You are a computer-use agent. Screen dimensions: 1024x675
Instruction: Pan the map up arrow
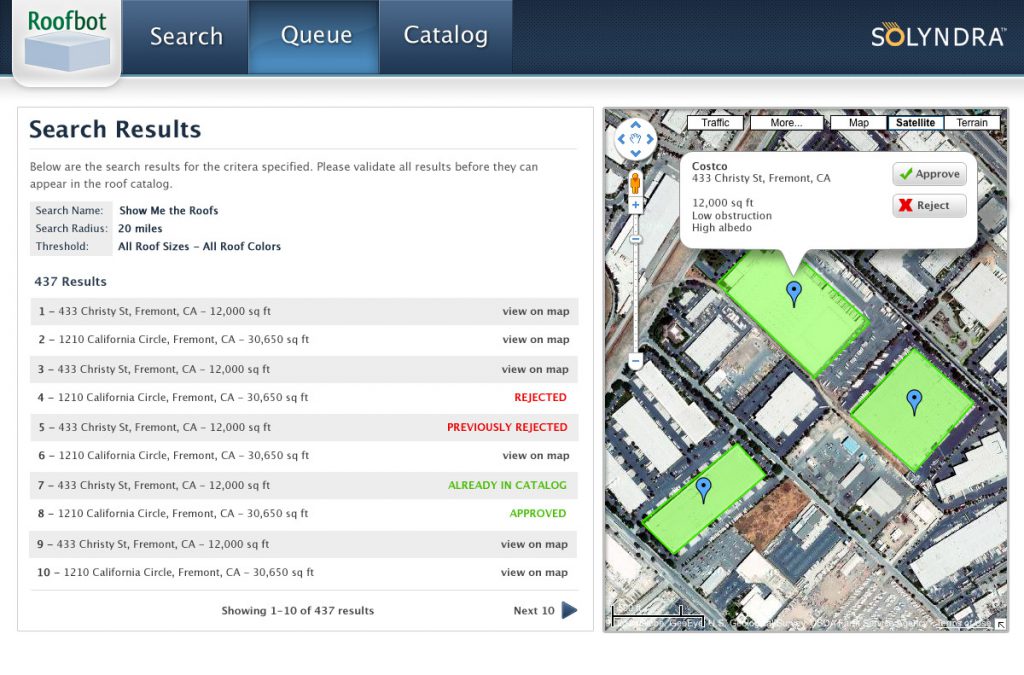(635, 125)
